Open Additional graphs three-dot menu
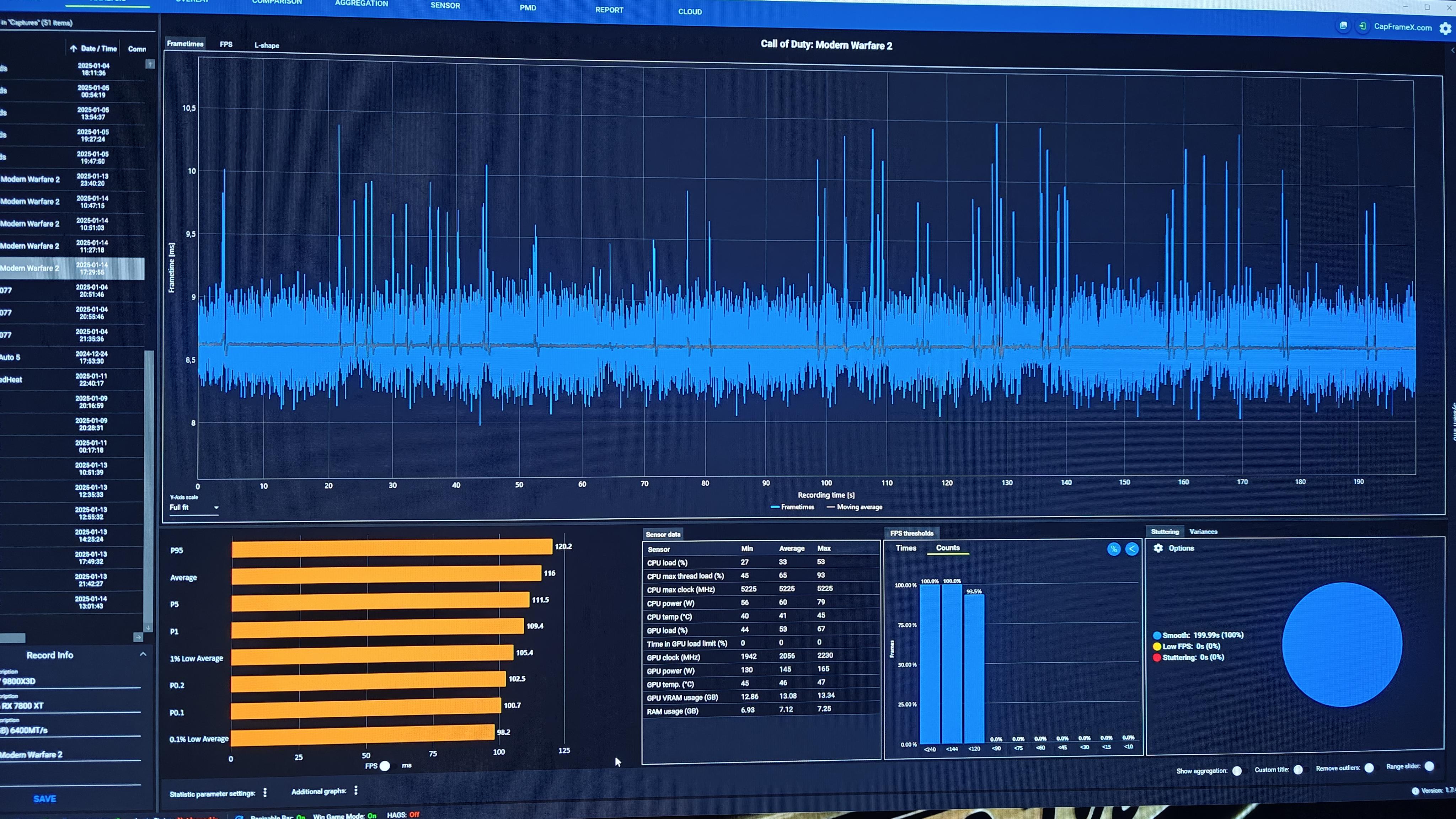Screen dimensions: 1456x819 (355, 791)
